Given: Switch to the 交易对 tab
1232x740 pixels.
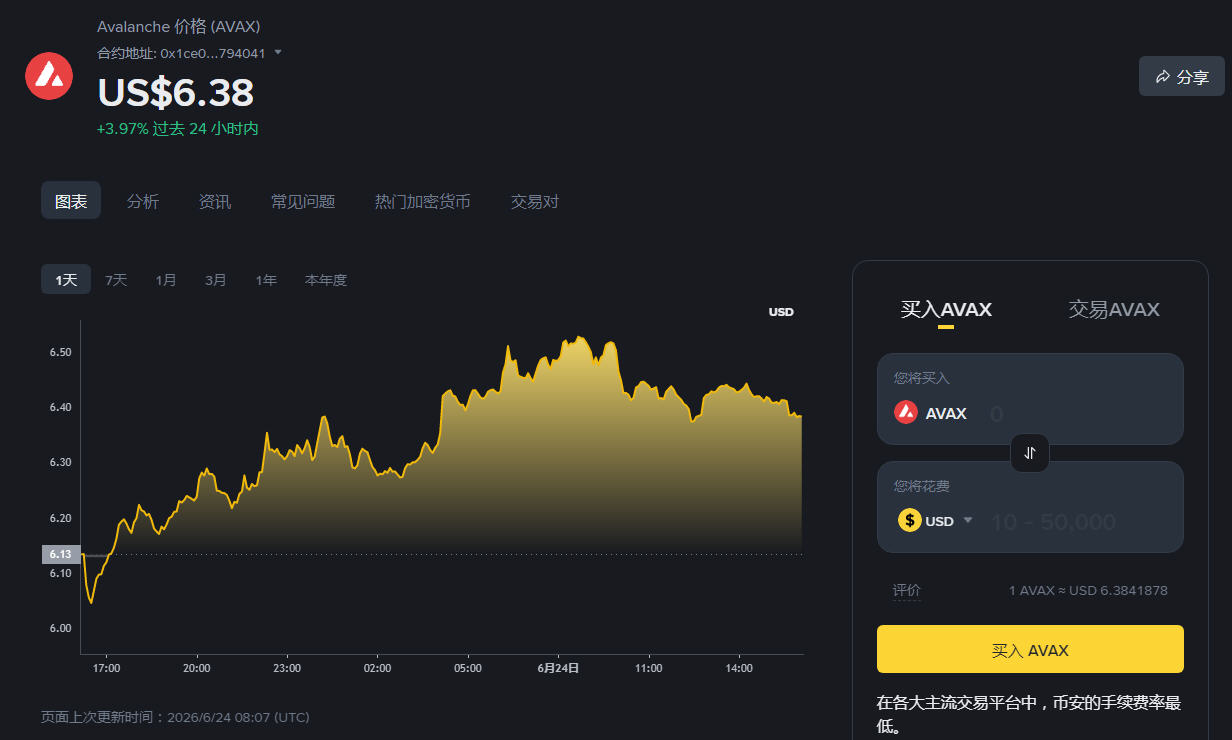Looking at the screenshot, I should 535,201.
